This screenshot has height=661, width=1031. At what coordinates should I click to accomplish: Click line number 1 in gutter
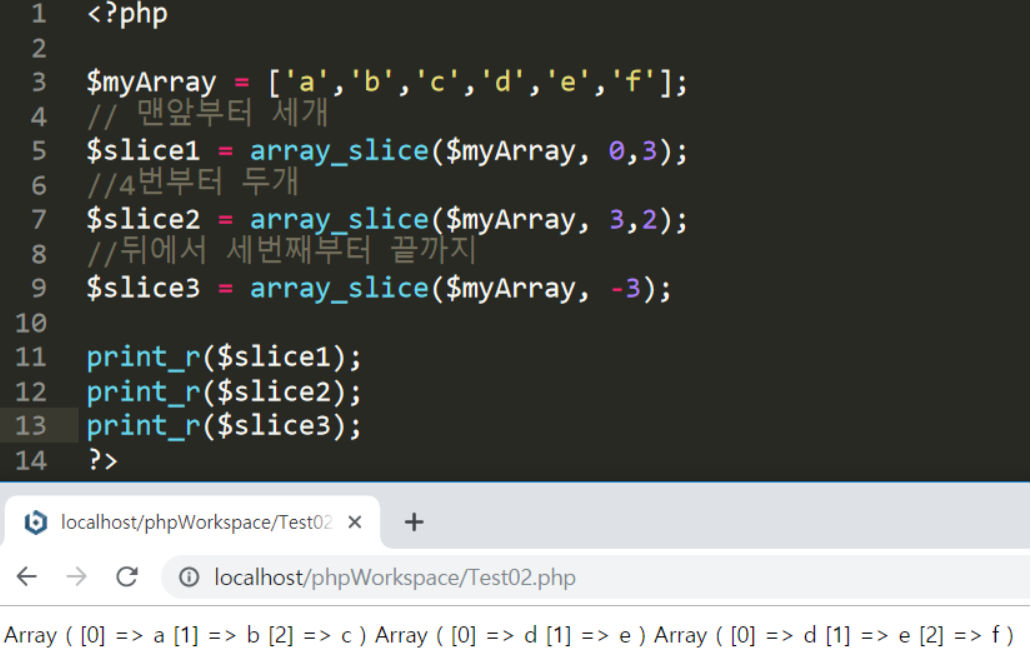[x=39, y=14]
